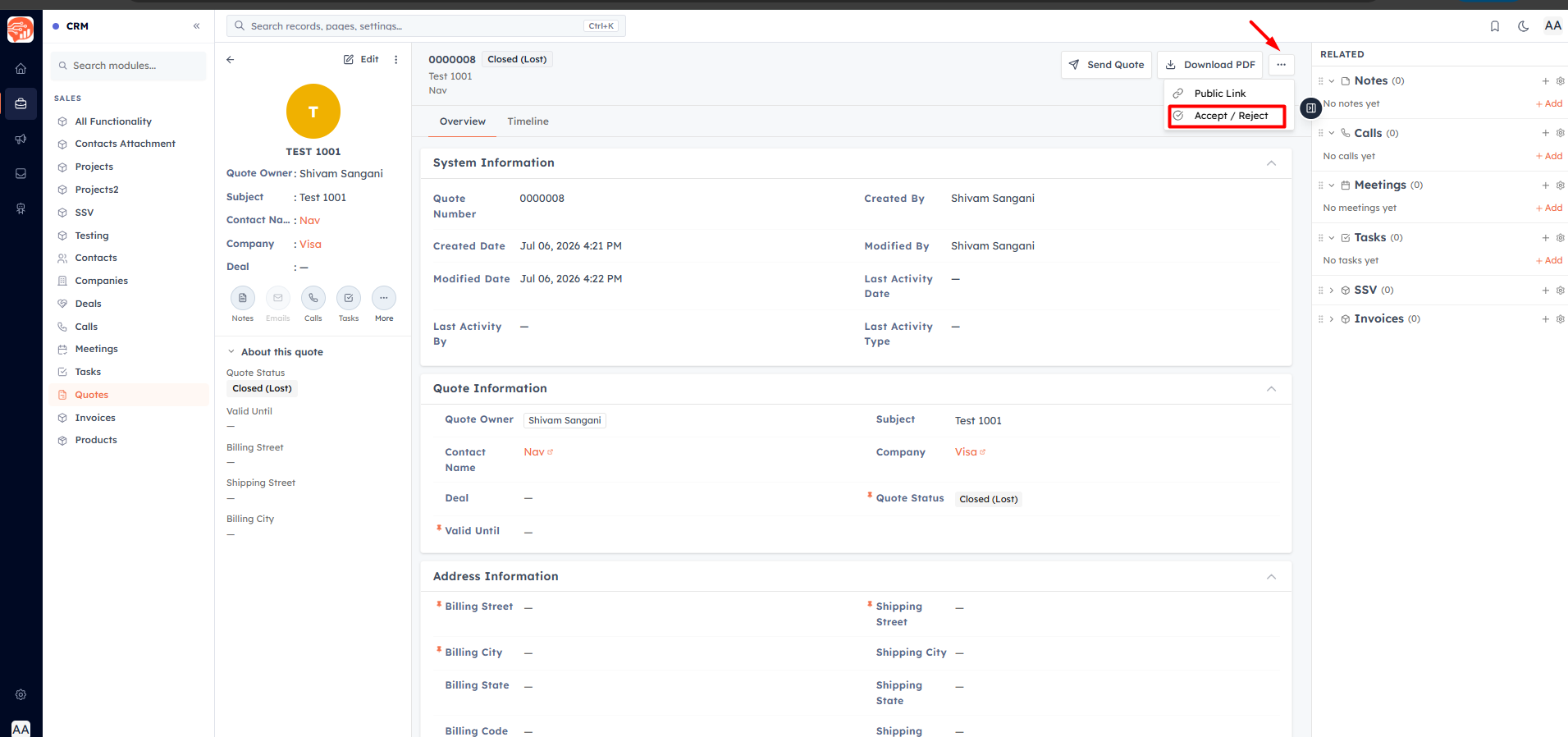1568x737 pixels.
Task: Collapse the Notes related section chevron
Action: coord(1332,81)
